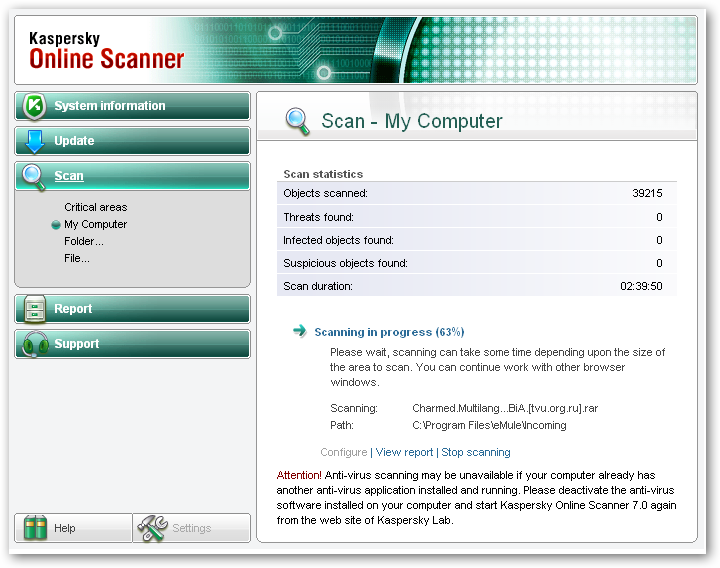
Task: Click the magnifying glass icon beside Scan
Action: tap(35, 176)
